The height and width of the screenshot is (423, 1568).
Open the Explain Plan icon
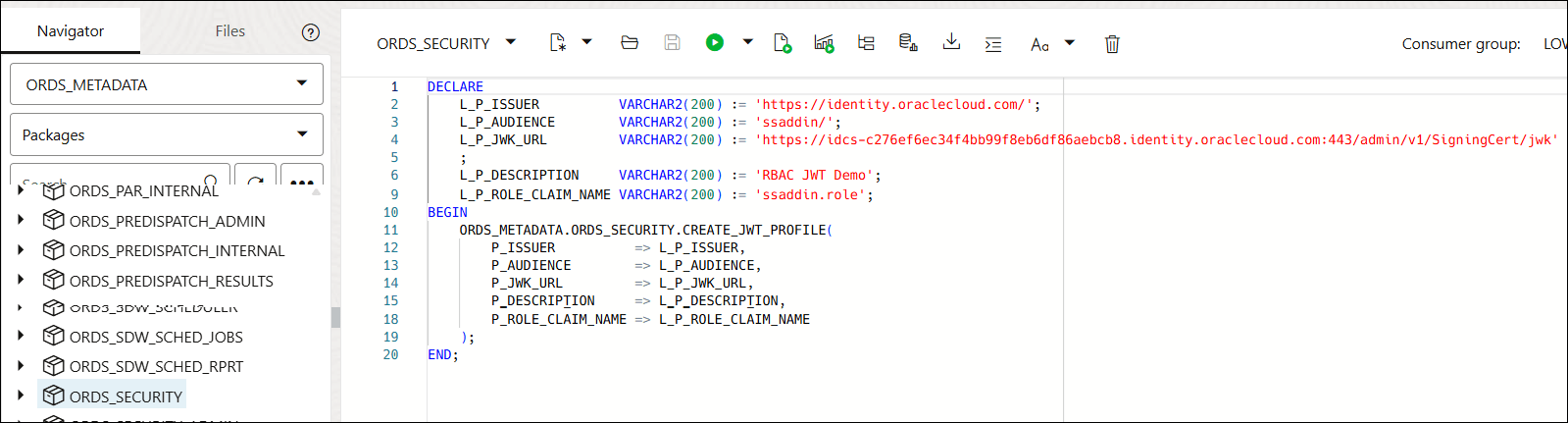[x=866, y=42]
